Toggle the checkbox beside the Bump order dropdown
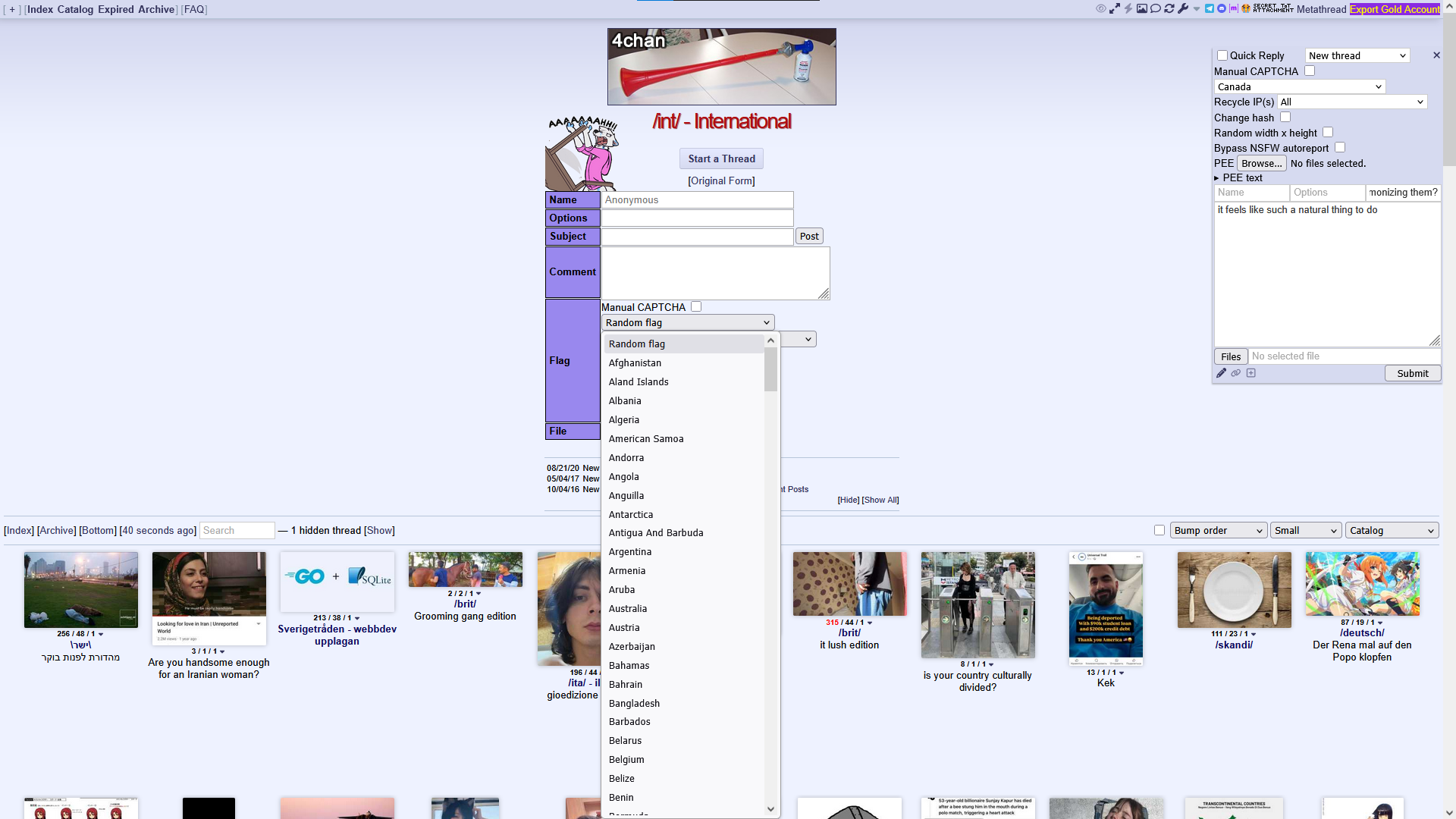Viewport: 1456px width, 819px height. point(1159,530)
